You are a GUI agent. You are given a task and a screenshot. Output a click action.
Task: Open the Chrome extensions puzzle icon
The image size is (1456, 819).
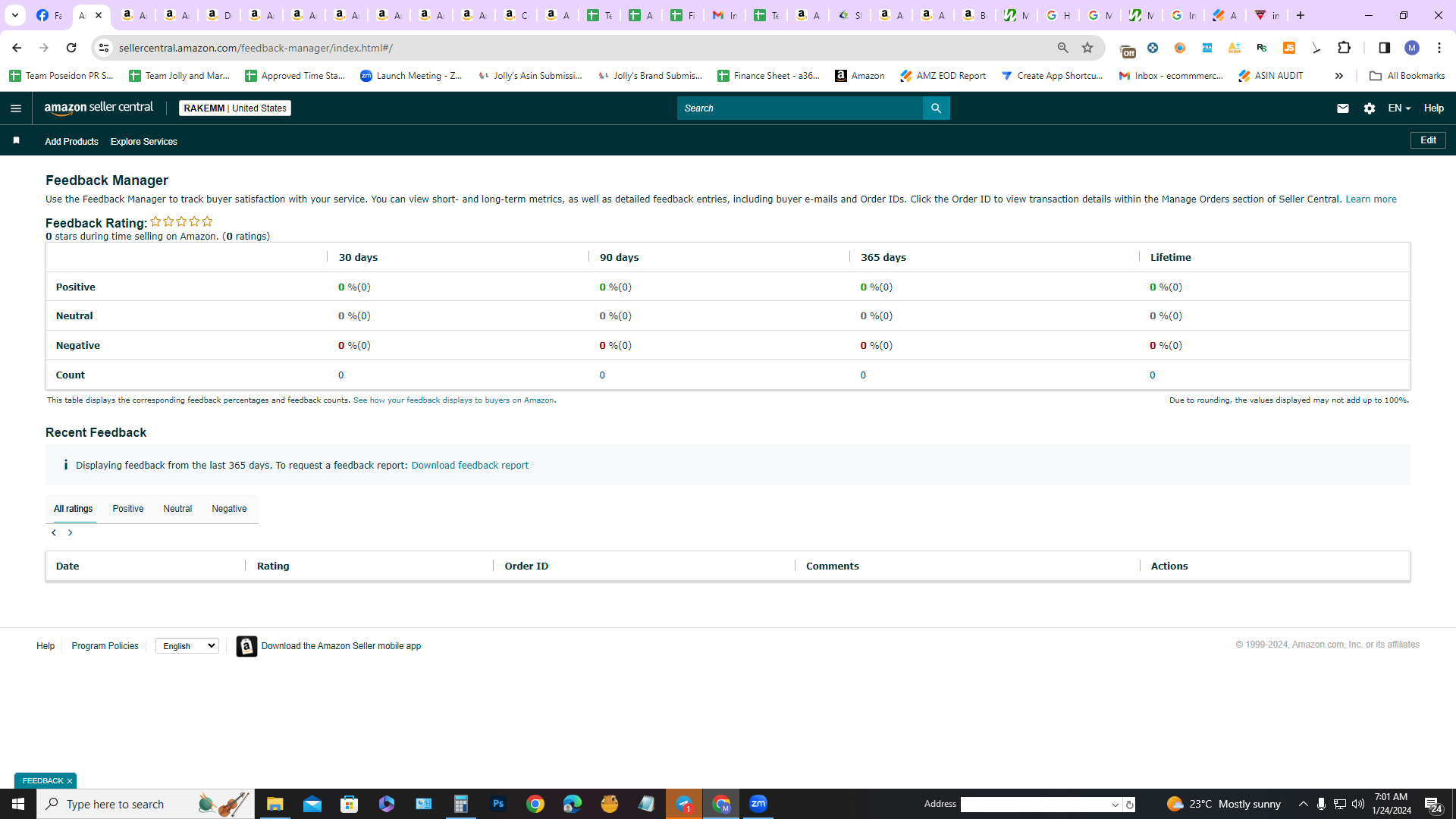(x=1344, y=48)
